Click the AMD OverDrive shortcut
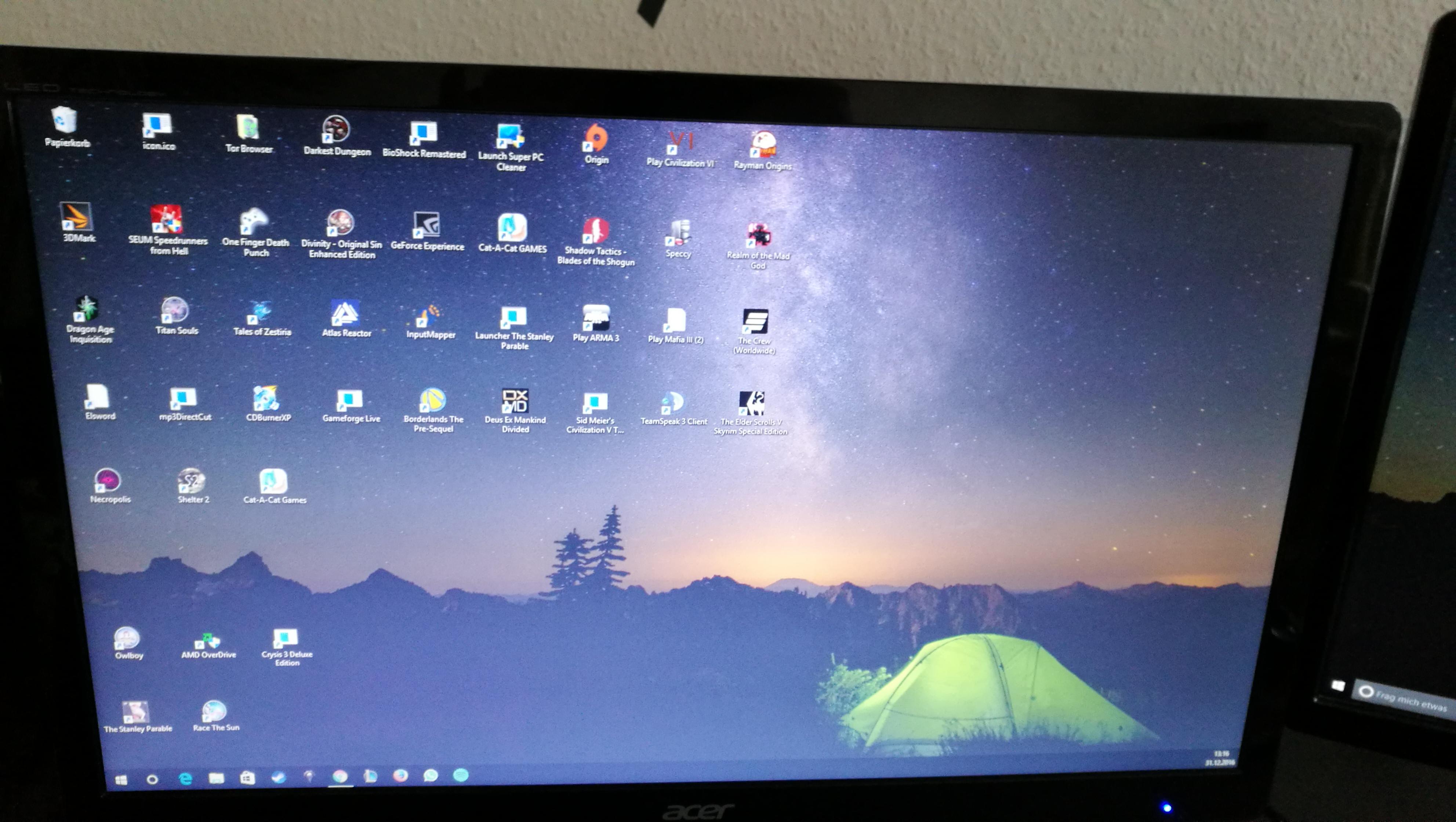This screenshot has width=1456, height=822. 207,642
